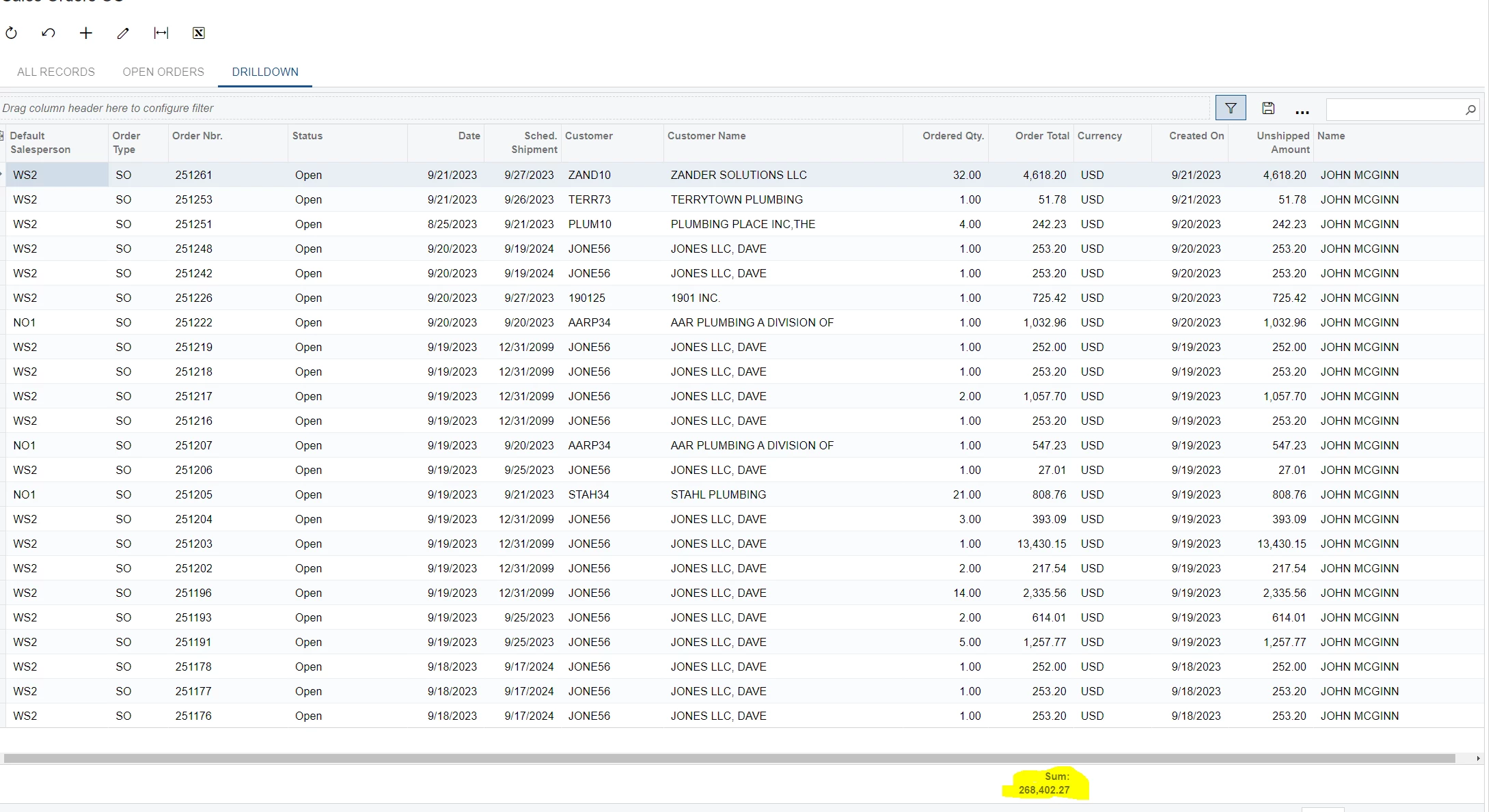The height and width of the screenshot is (812, 1495).
Task: Switch to the OPEN ORDERS tab
Action: tap(163, 72)
